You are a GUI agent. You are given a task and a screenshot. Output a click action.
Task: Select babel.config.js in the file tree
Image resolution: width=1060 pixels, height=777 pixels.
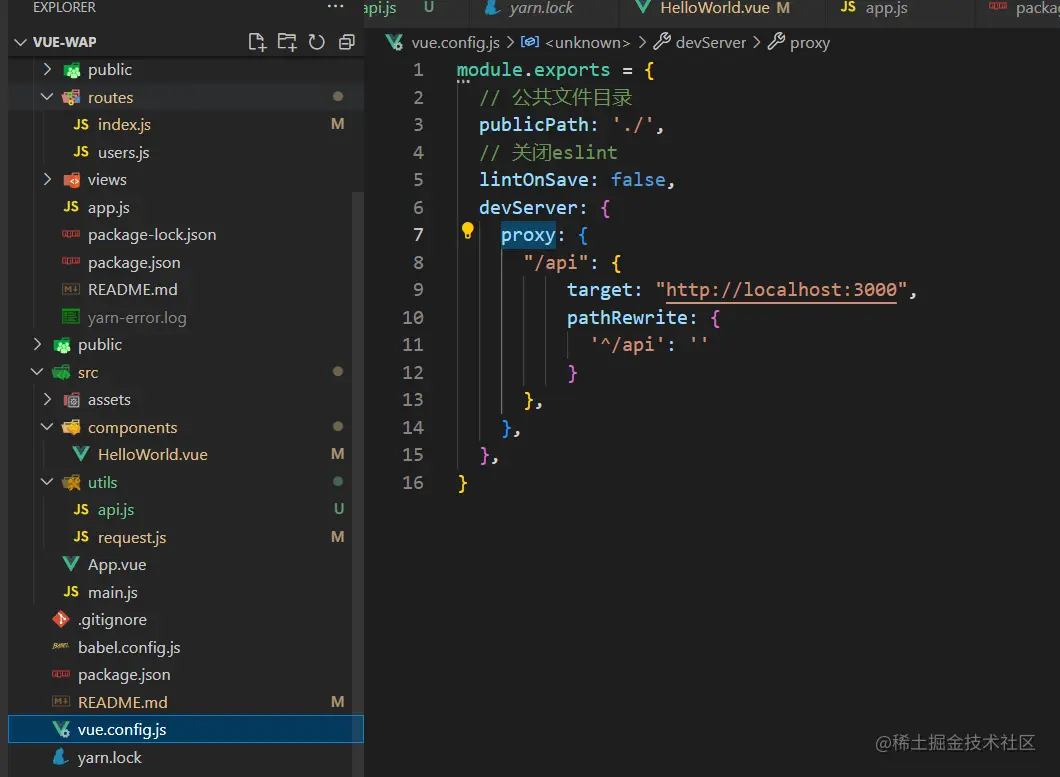128,648
